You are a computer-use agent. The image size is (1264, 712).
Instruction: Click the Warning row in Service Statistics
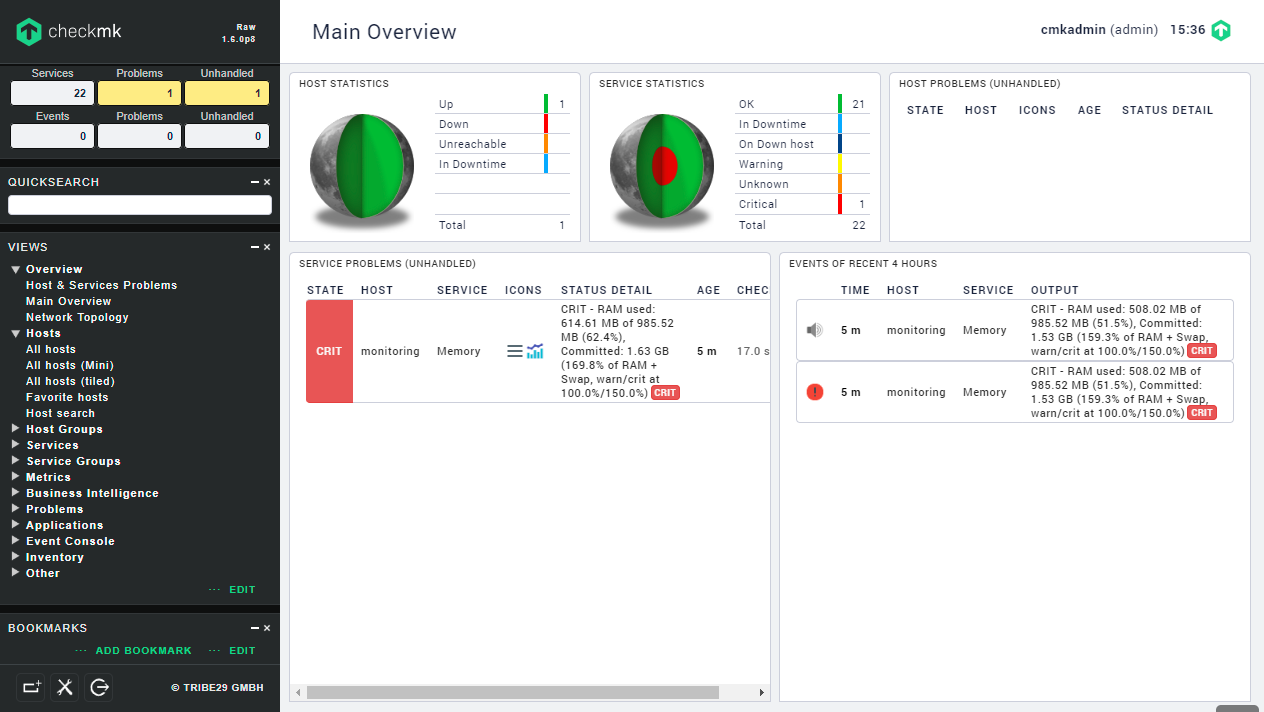coord(802,164)
